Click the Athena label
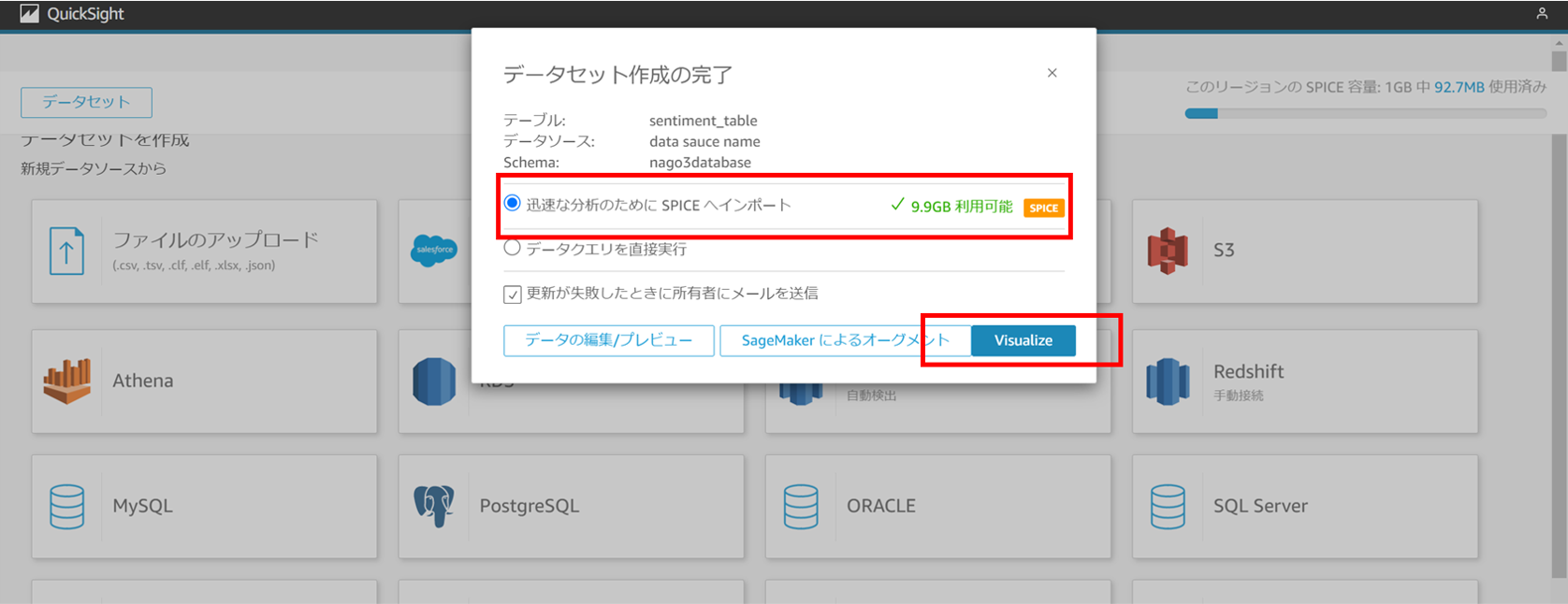 (143, 381)
